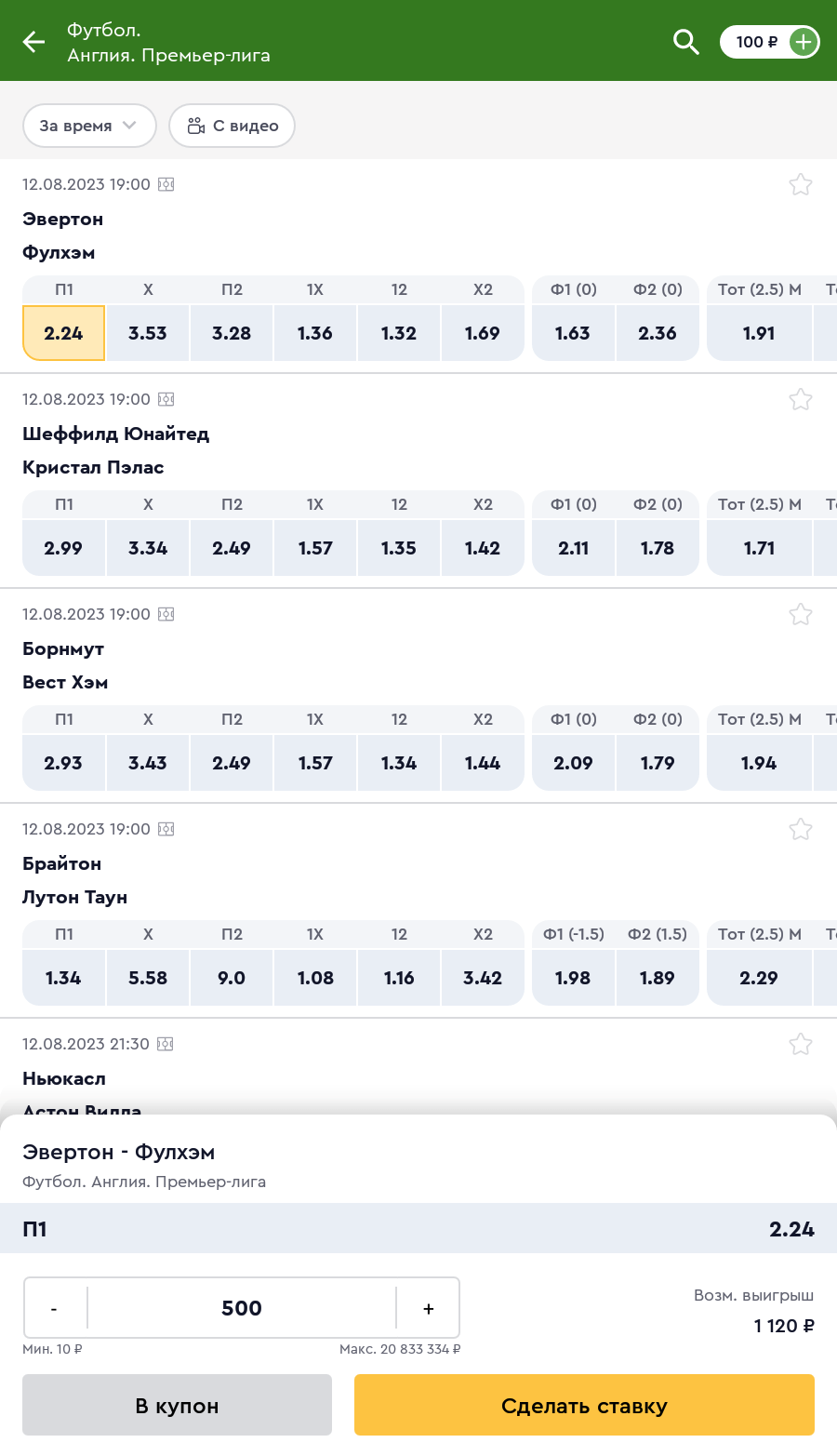Viewport: 837px width, 1456px height.
Task: Click the stake amount field showing 500
Action: 242,1308
